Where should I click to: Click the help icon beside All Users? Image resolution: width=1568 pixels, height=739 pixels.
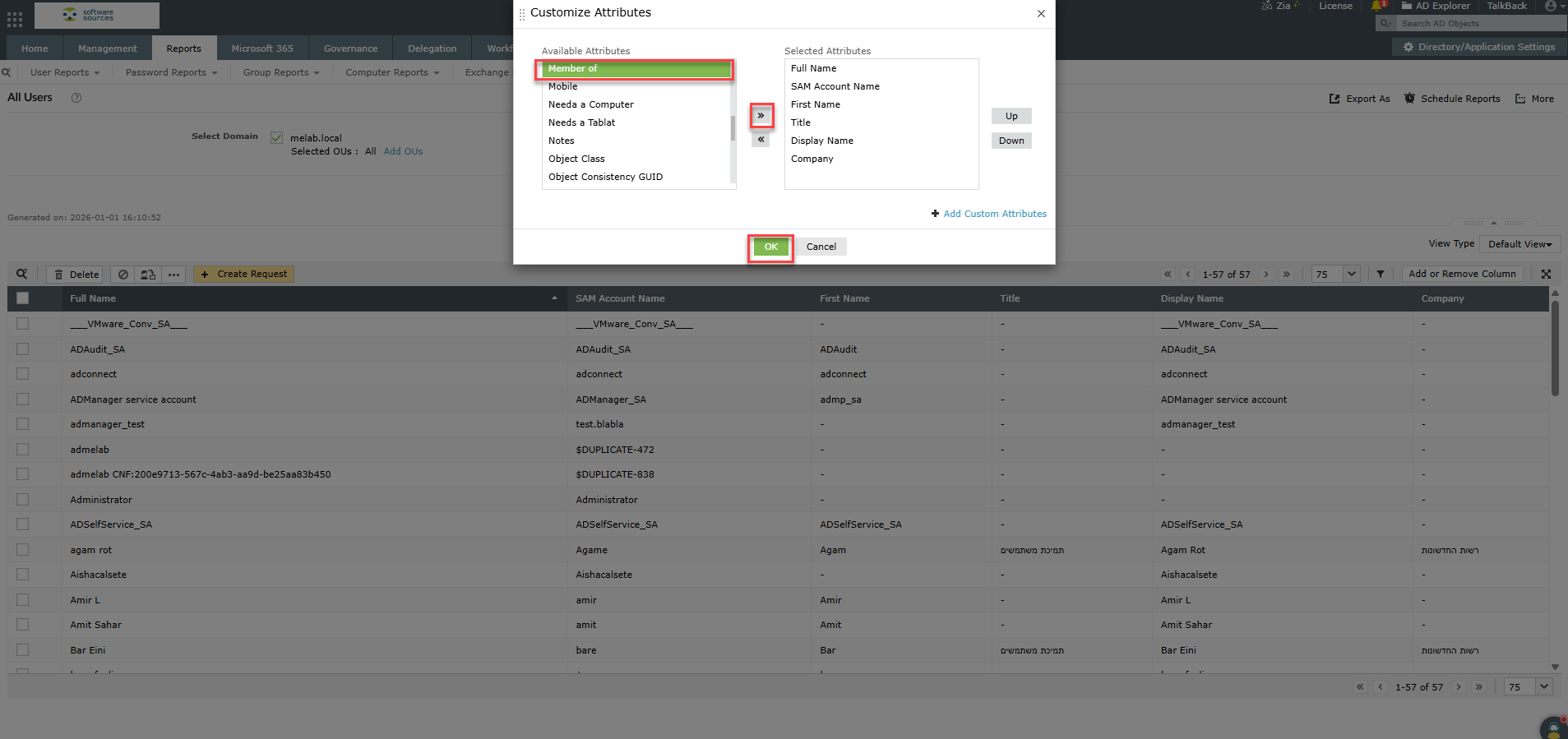pyautogui.click(x=76, y=98)
